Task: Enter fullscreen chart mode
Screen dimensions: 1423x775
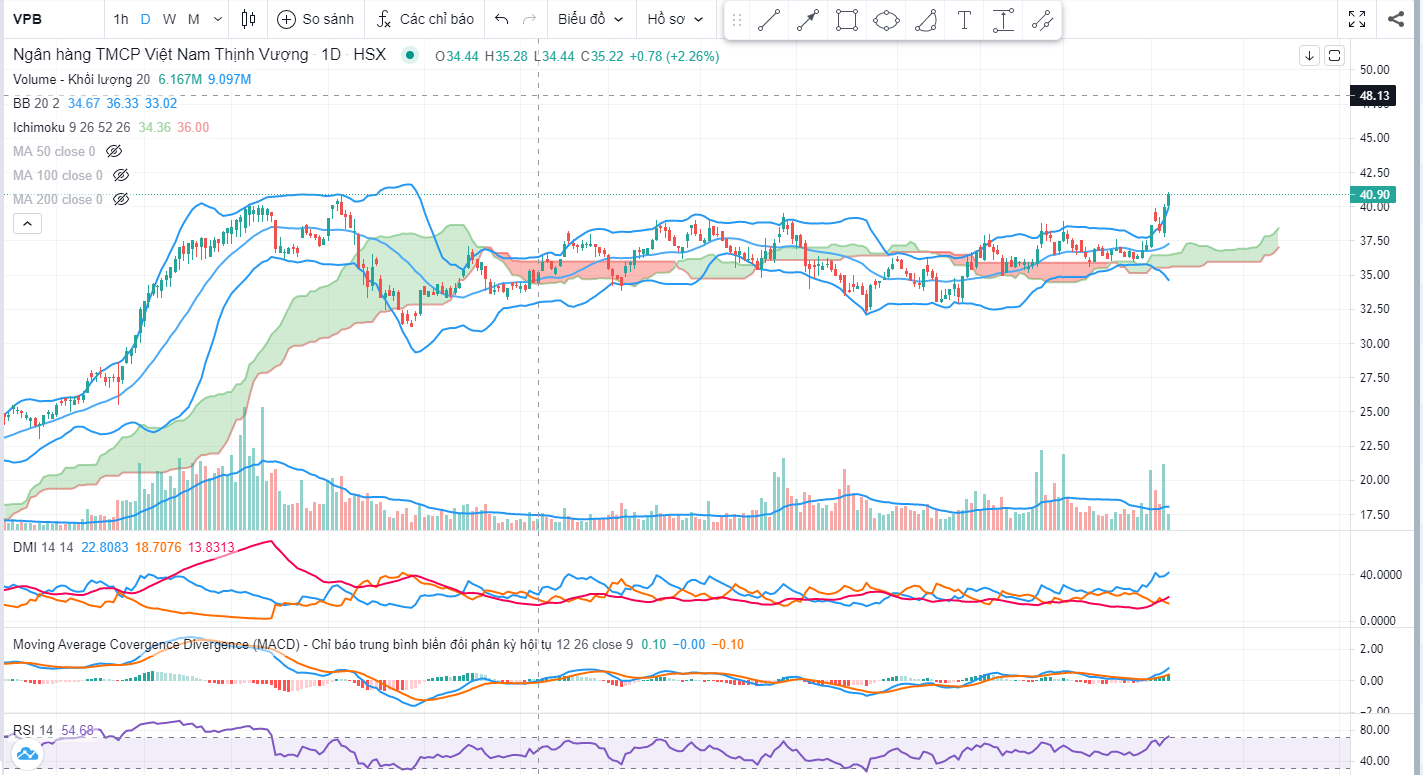Action: [x=1357, y=19]
